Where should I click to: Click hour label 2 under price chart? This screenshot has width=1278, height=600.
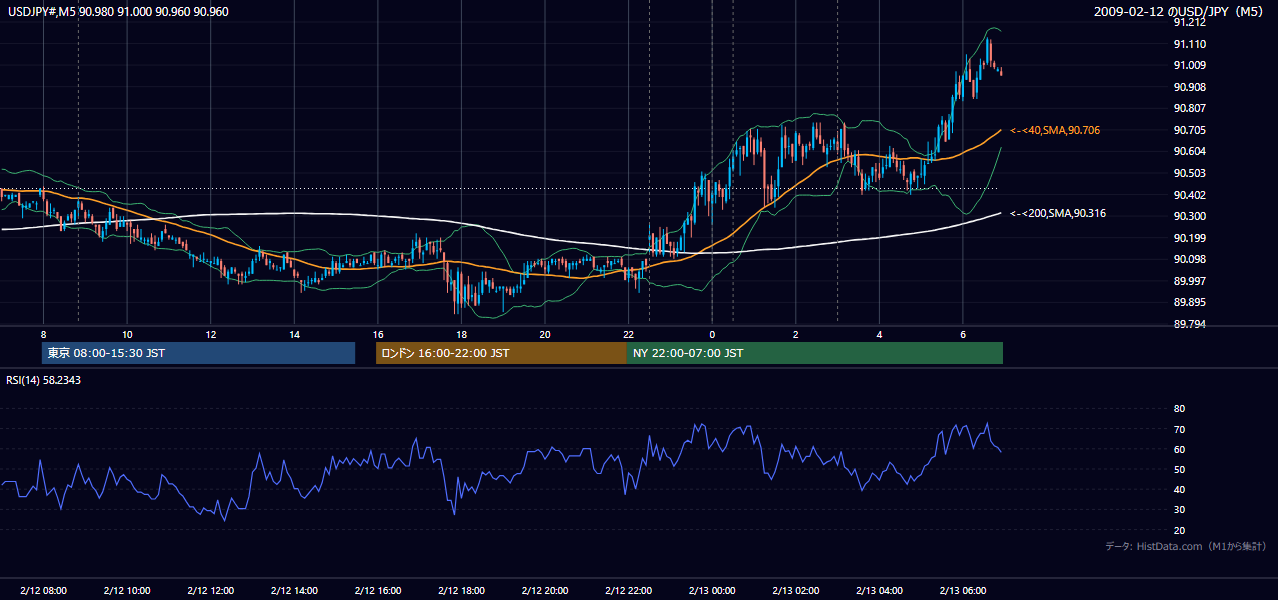pos(795,334)
